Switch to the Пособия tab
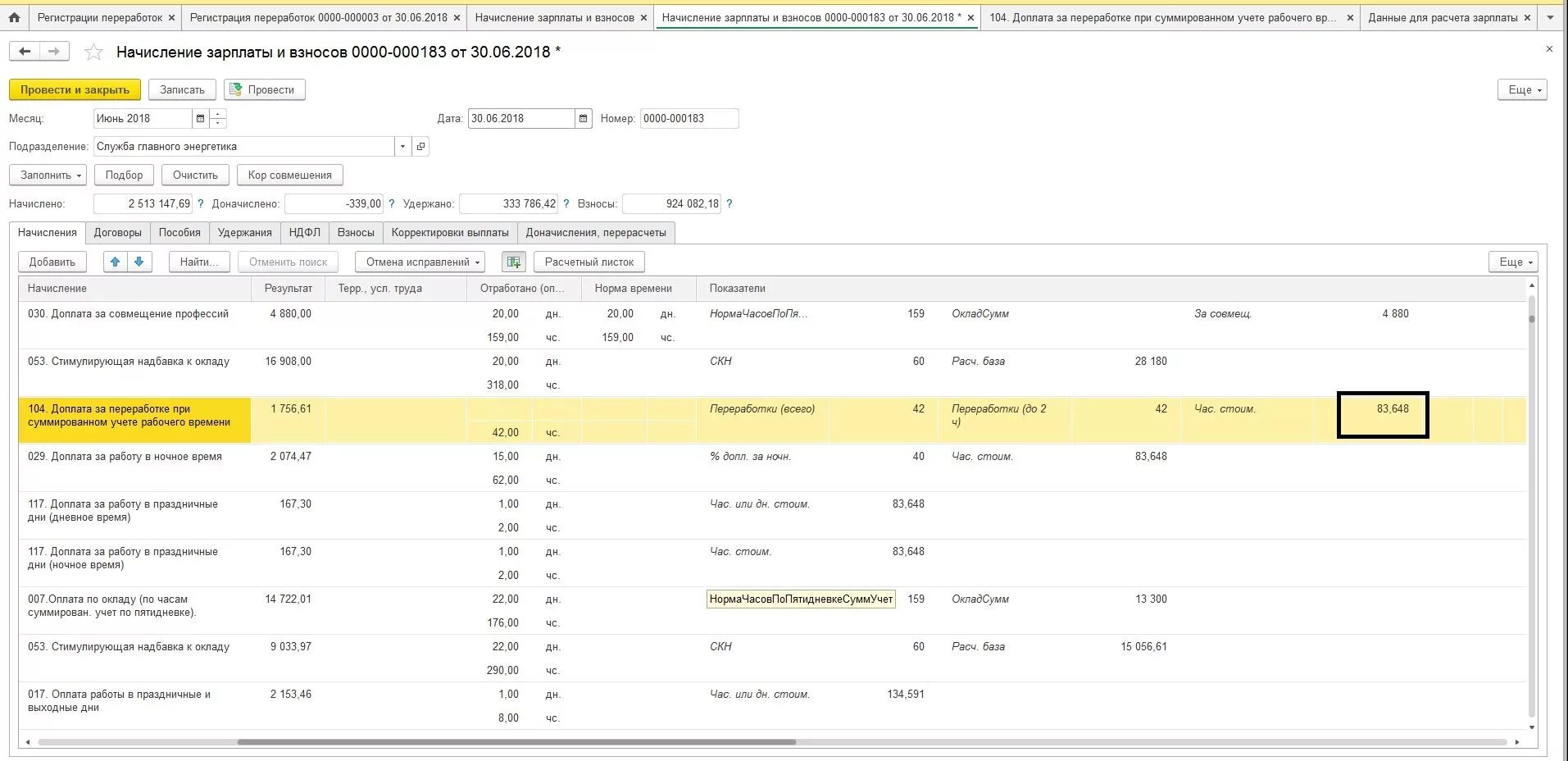Image resolution: width=1568 pixels, height=761 pixels. pos(180,232)
